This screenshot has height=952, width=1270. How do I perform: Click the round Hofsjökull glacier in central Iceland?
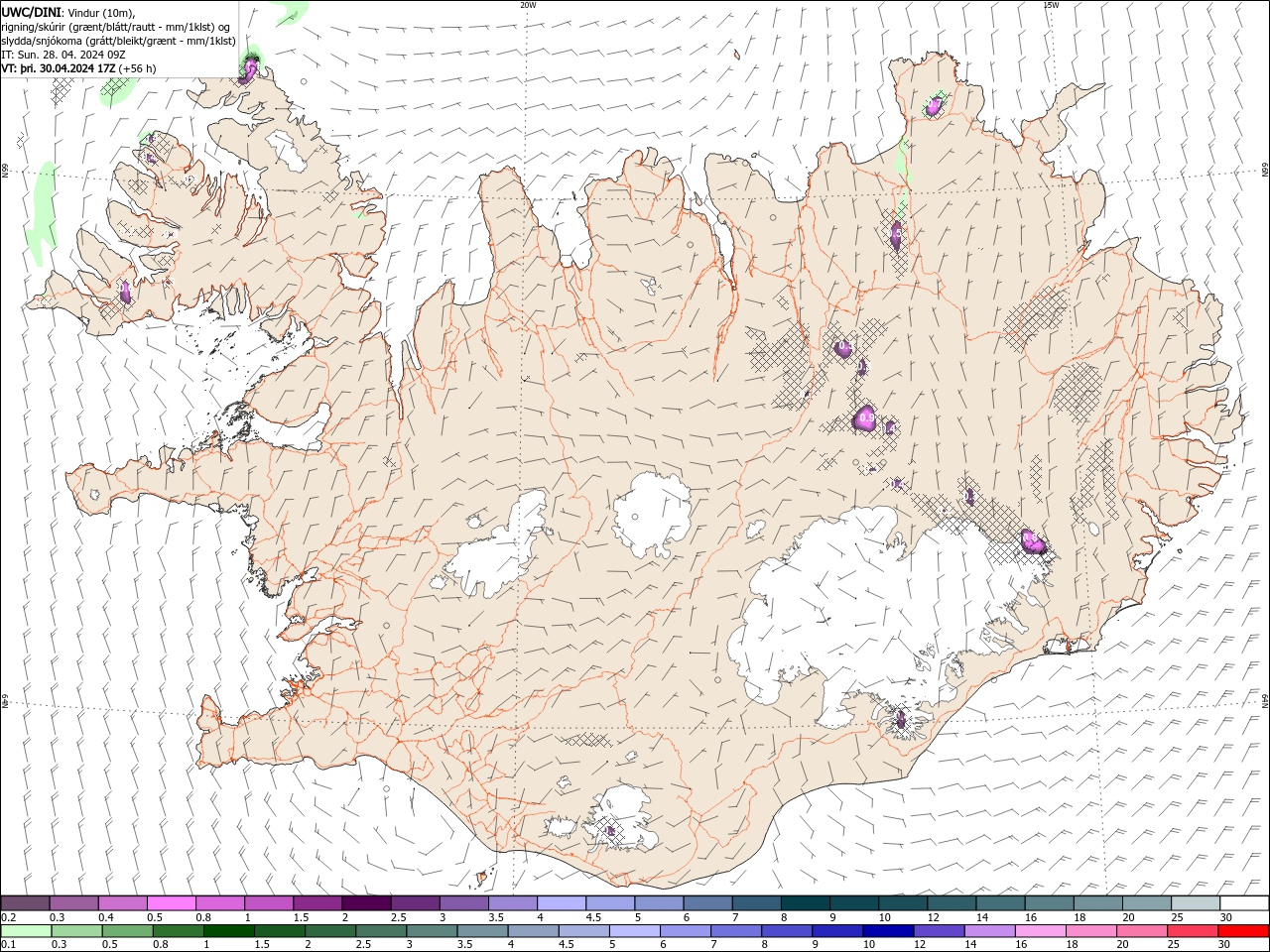653,516
